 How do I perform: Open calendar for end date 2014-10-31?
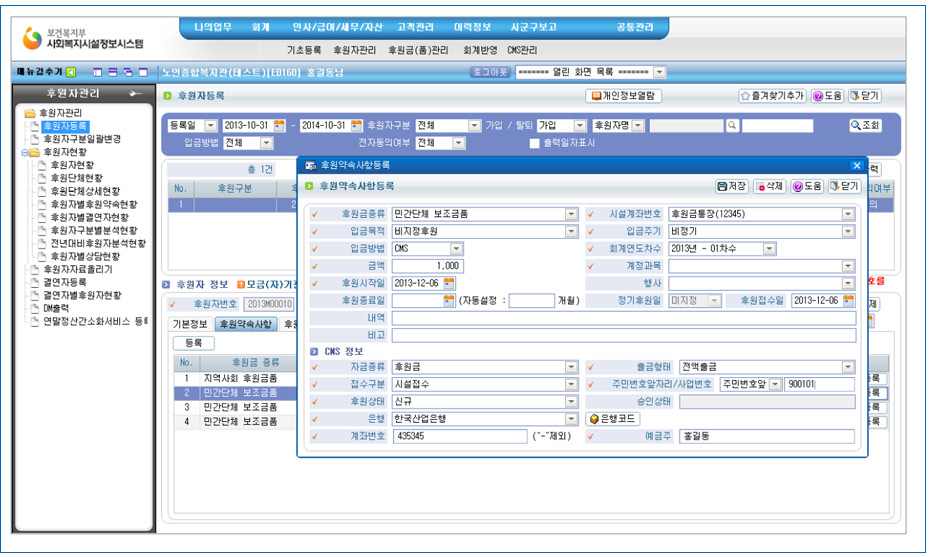tap(356, 126)
